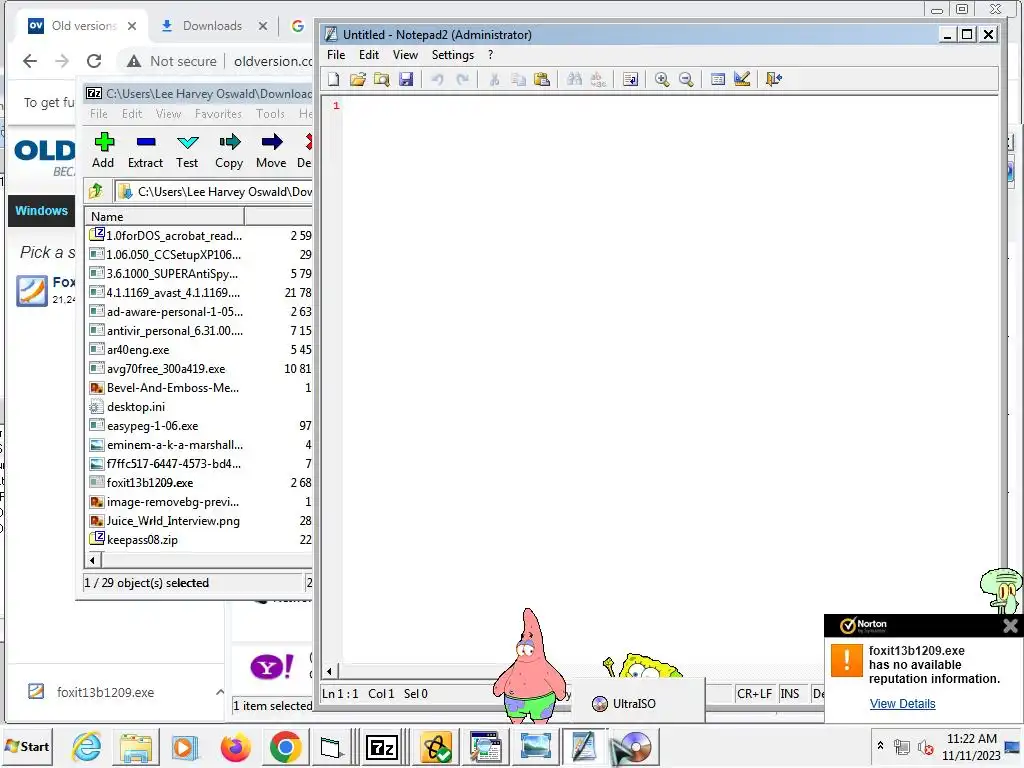Click the UltraISO taskbar preview label
This screenshot has height=768, width=1024.
tap(633, 703)
